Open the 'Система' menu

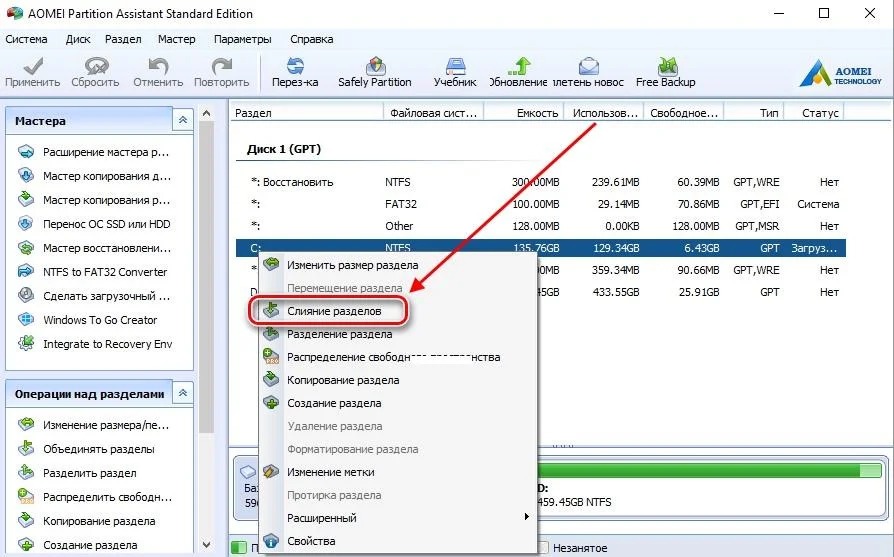26,39
